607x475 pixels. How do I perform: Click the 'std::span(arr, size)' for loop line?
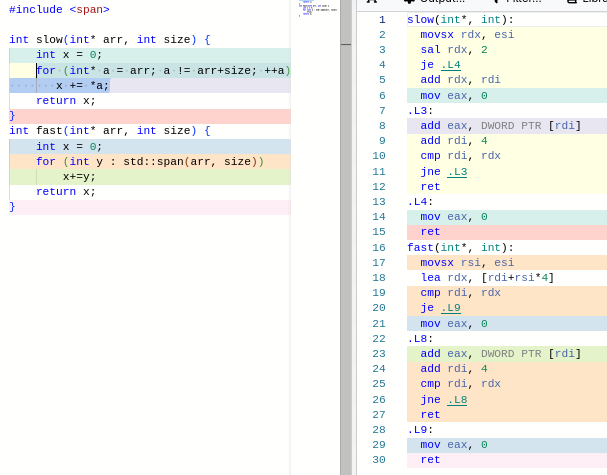point(150,161)
